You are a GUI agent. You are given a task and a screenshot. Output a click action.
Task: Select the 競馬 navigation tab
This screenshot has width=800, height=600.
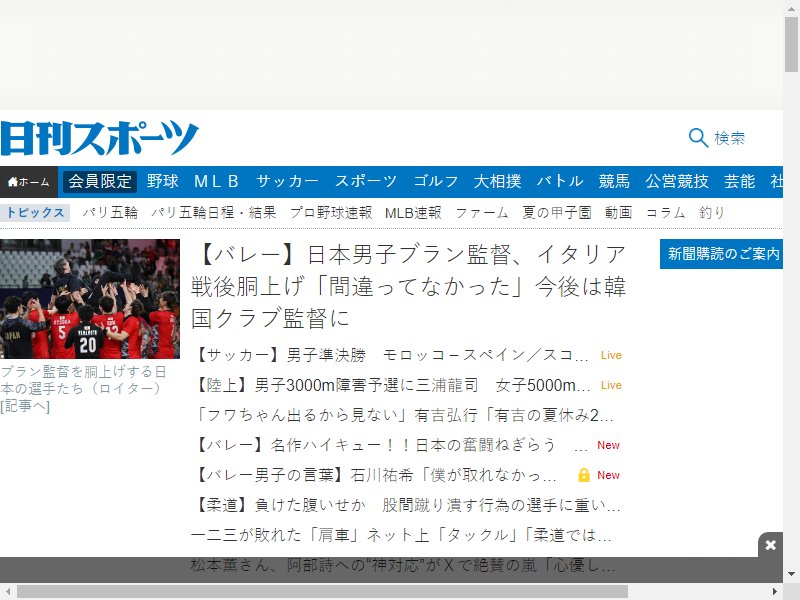tap(614, 182)
